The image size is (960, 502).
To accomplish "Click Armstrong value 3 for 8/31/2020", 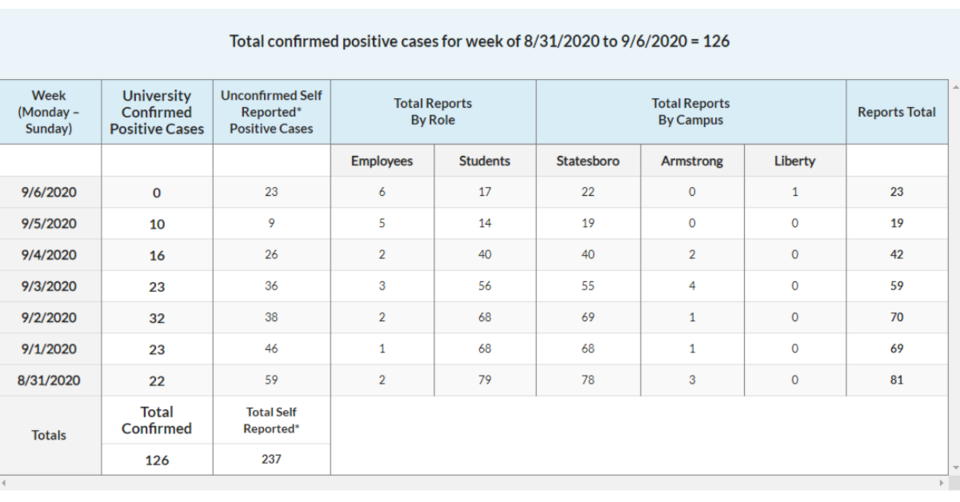I will [x=692, y=380].
